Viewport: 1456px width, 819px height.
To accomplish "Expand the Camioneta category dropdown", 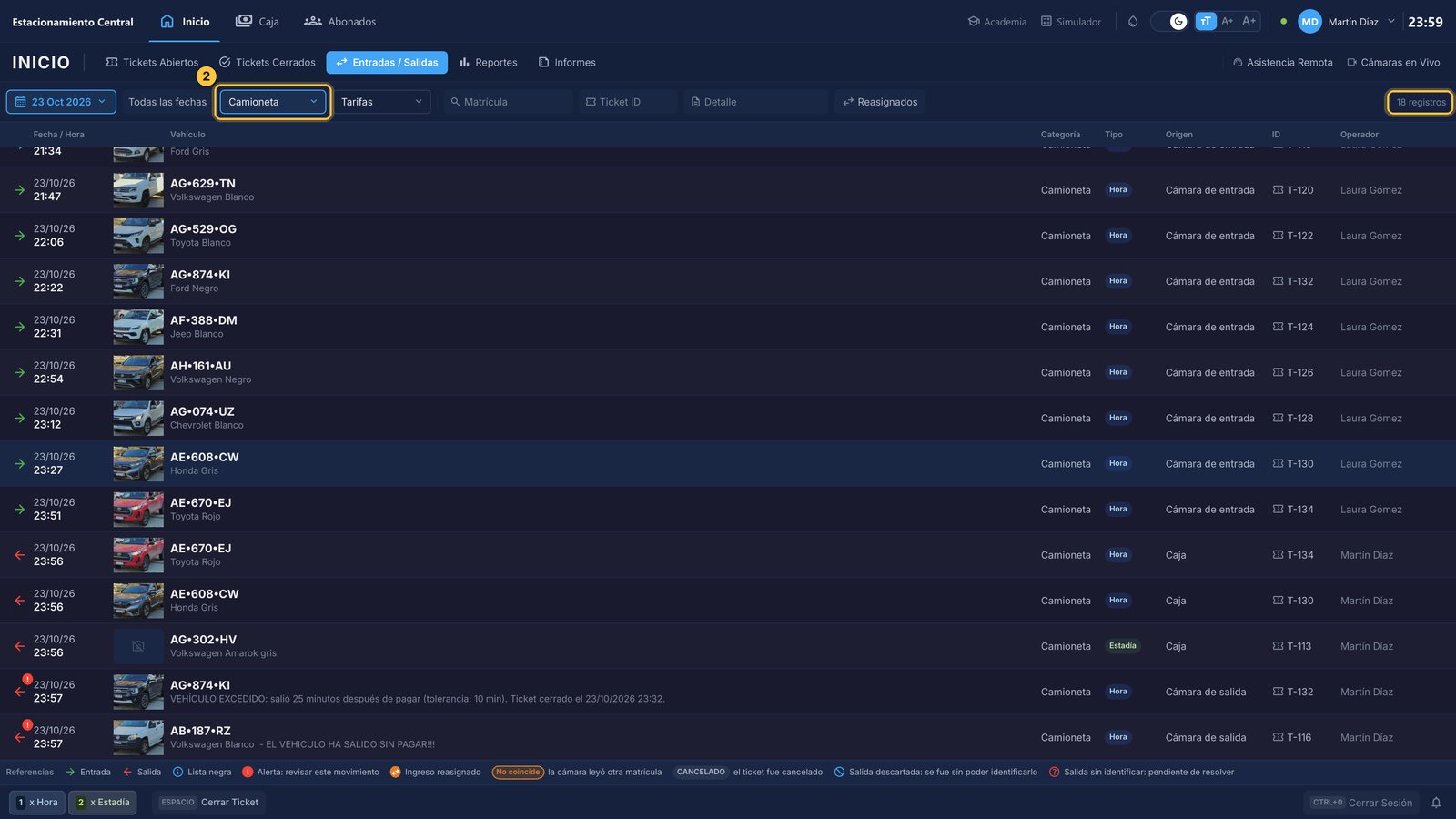I will pyautogui.click(x=273, y=102).
